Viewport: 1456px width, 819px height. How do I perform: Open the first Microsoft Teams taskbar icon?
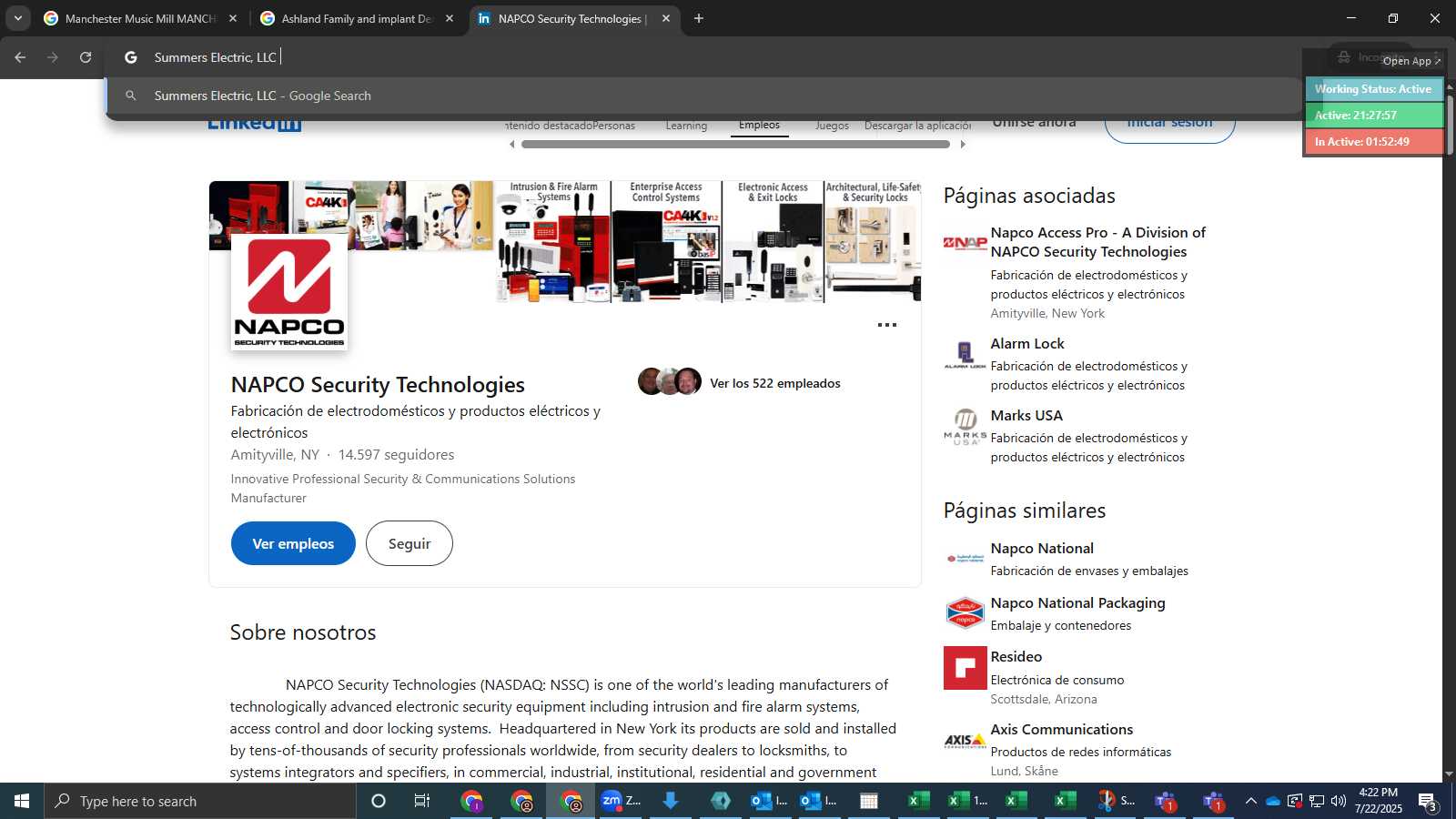[x=1166, y=801]
